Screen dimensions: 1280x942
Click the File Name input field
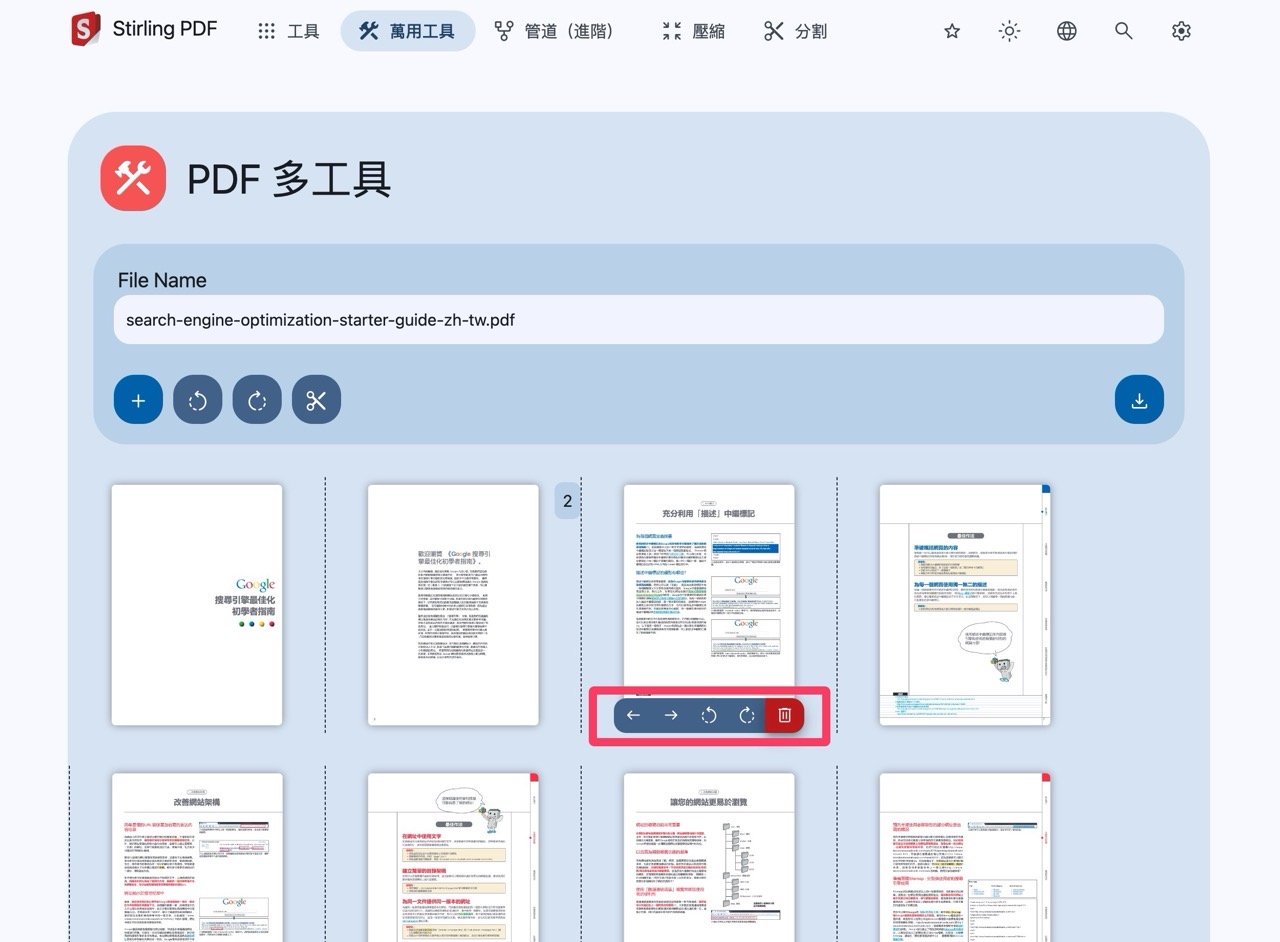[x=639, y=320]
